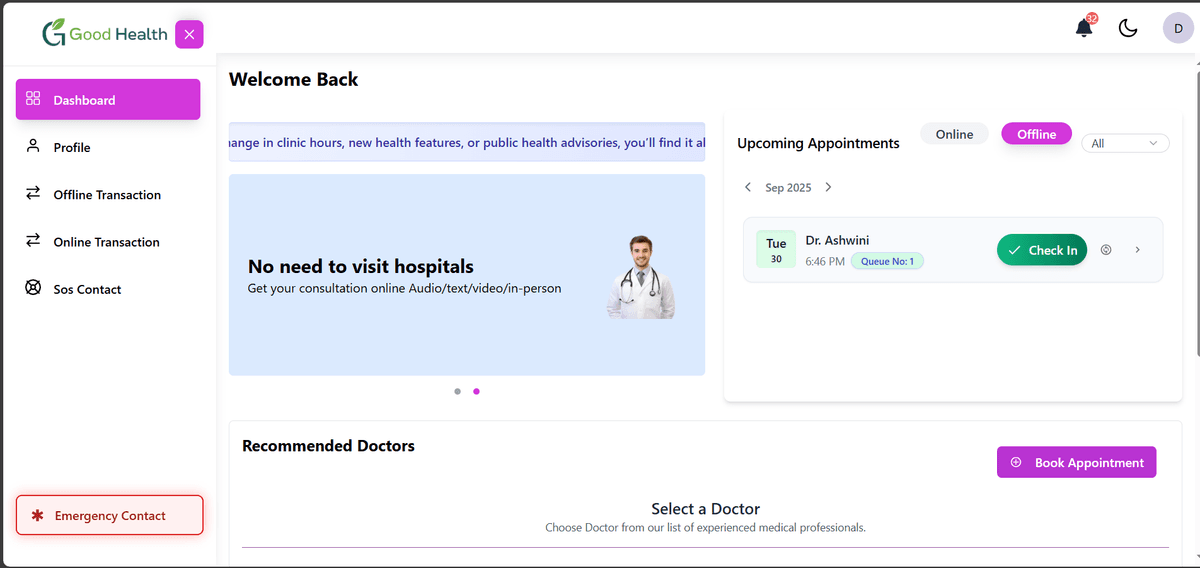
Task: Click the doctor image in banner
Action: [641, 277]
